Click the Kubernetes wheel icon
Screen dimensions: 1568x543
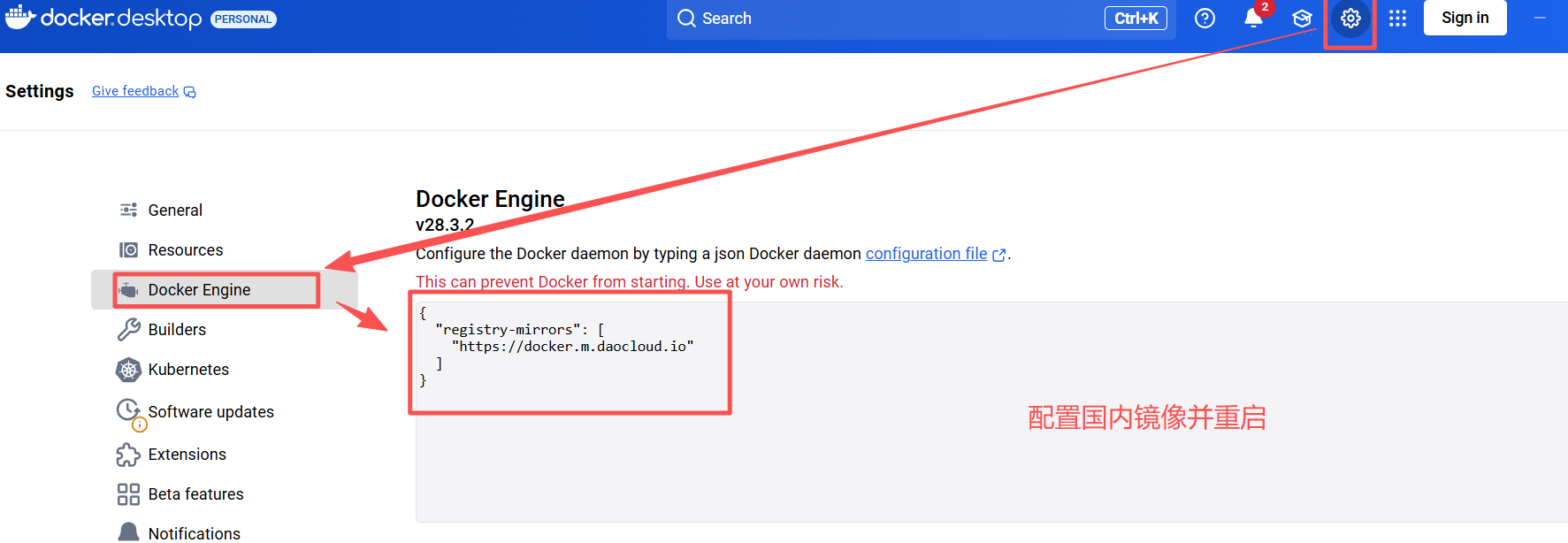pyautogui.click(x=128, y=370)
